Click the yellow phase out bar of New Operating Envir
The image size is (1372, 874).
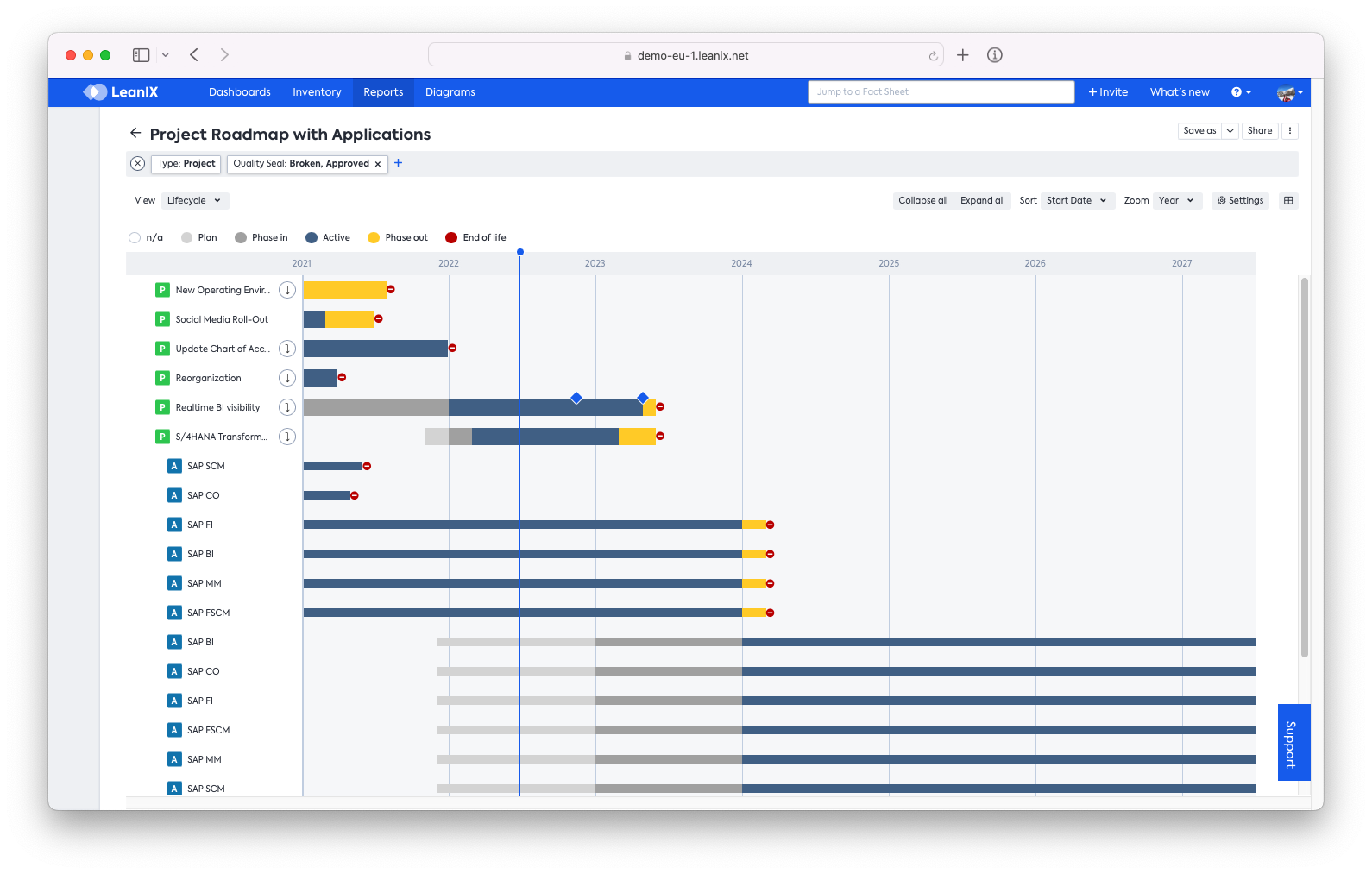[x=344, y=290]
